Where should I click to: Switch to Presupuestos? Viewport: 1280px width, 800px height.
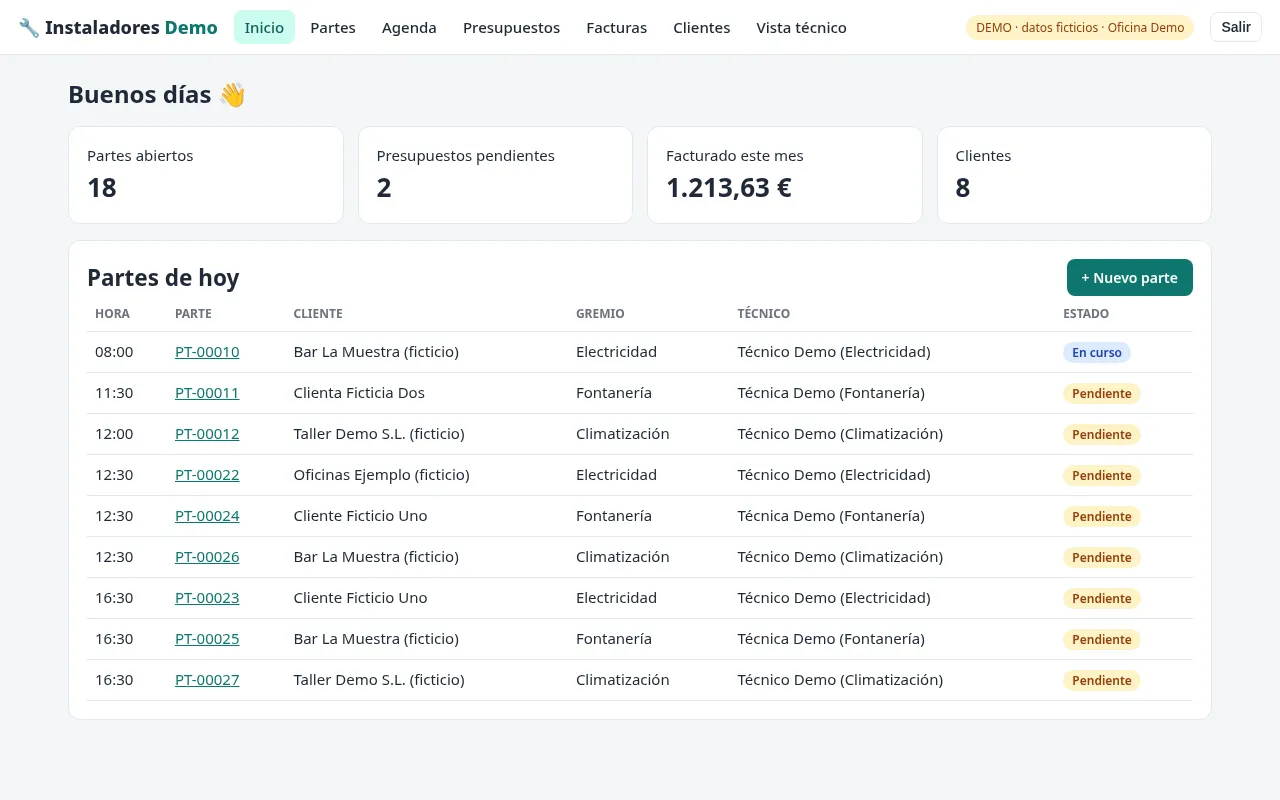[x=511, y=28]
